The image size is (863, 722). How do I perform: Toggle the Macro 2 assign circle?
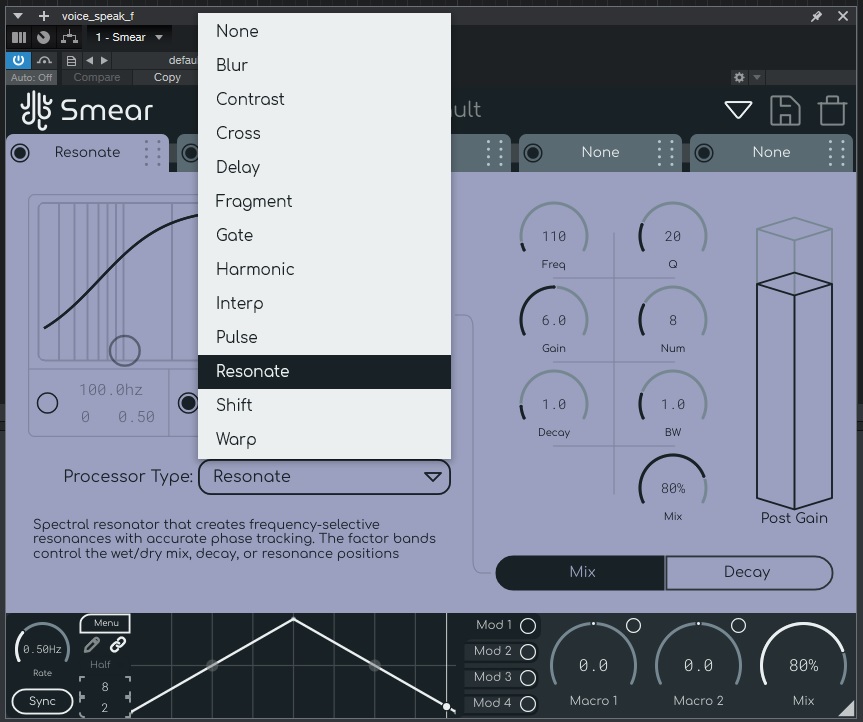coord(738,625)
